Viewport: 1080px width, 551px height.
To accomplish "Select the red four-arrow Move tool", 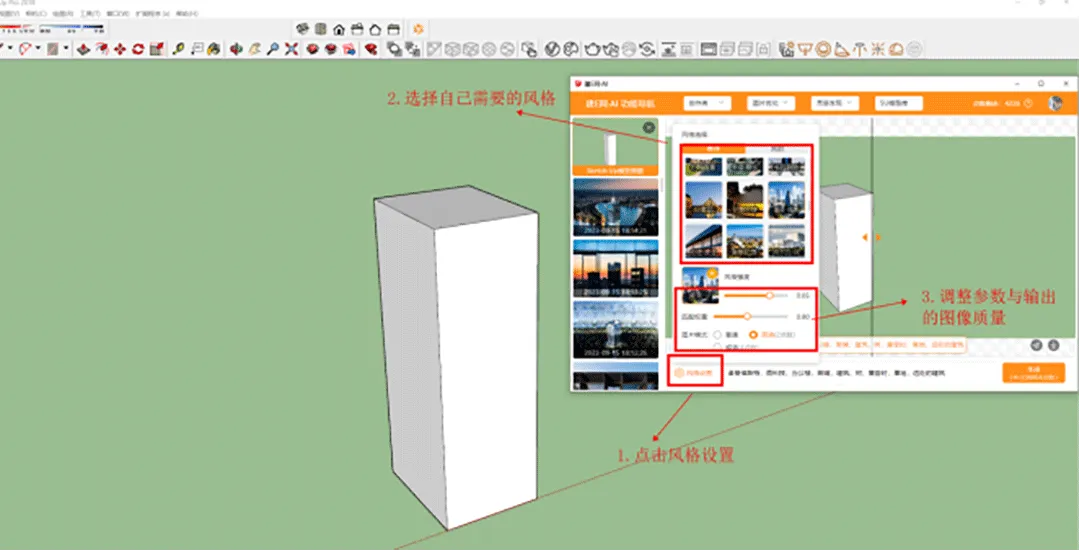I will (x=120, y=49).
